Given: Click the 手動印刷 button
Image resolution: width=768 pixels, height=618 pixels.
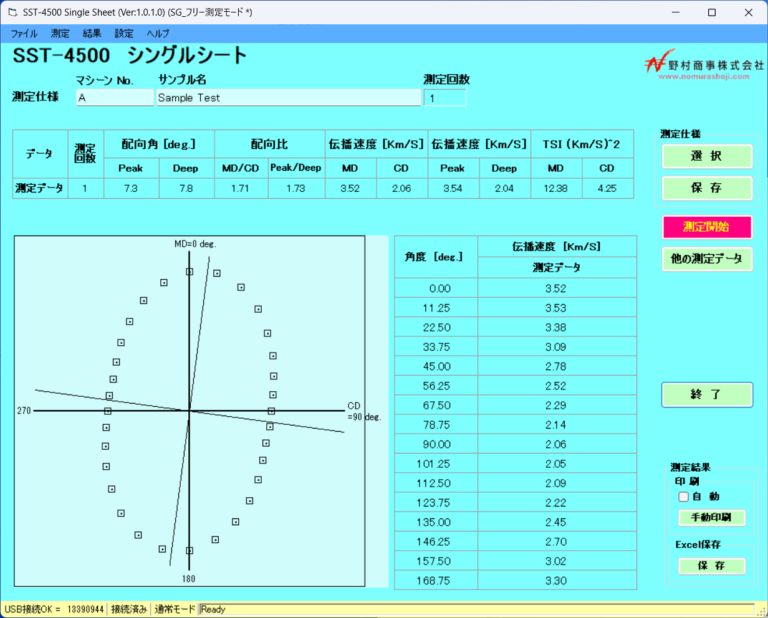Looking at the screenshot, I should (712, 517).
